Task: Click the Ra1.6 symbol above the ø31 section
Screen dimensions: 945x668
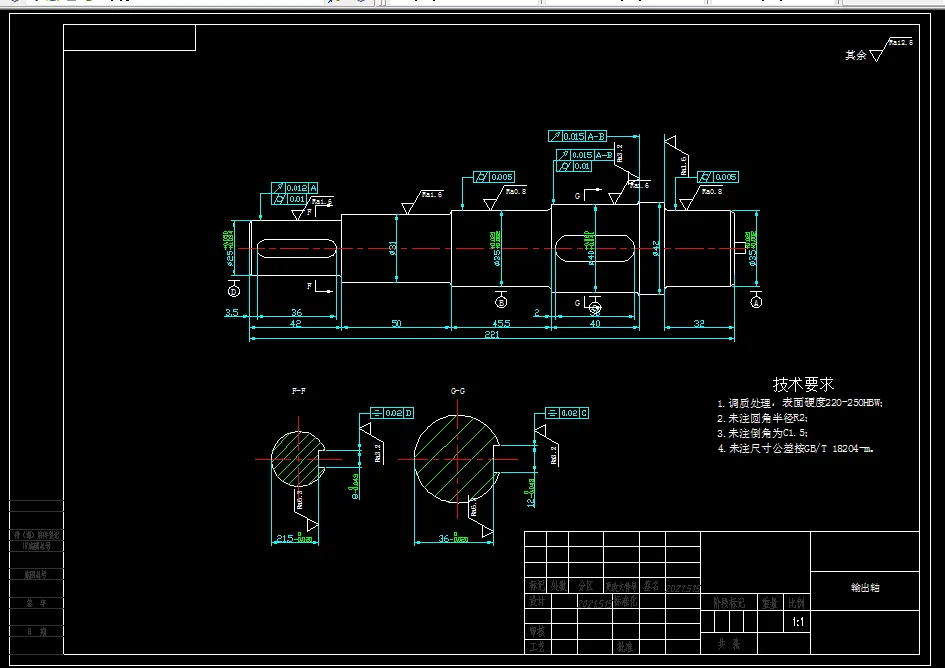Action: click(422, 202)
